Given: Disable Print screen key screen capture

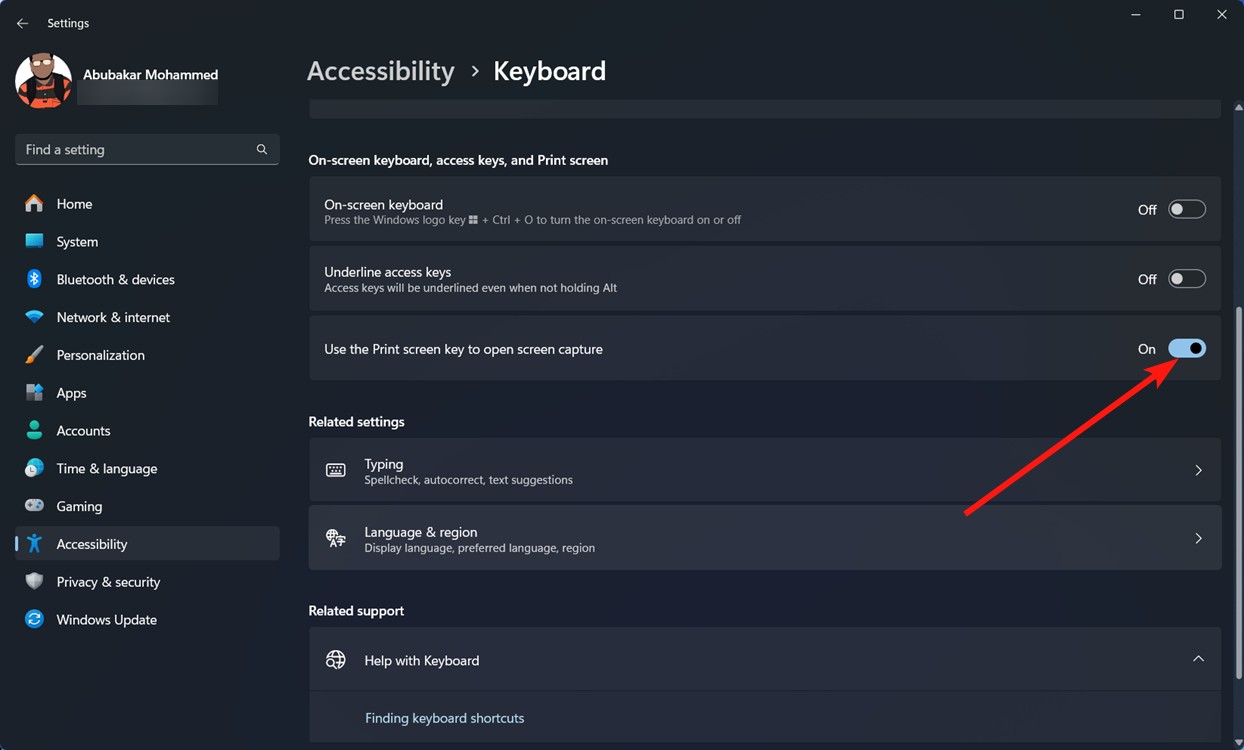Looking at the screenshot, I should click(1186, 348).
